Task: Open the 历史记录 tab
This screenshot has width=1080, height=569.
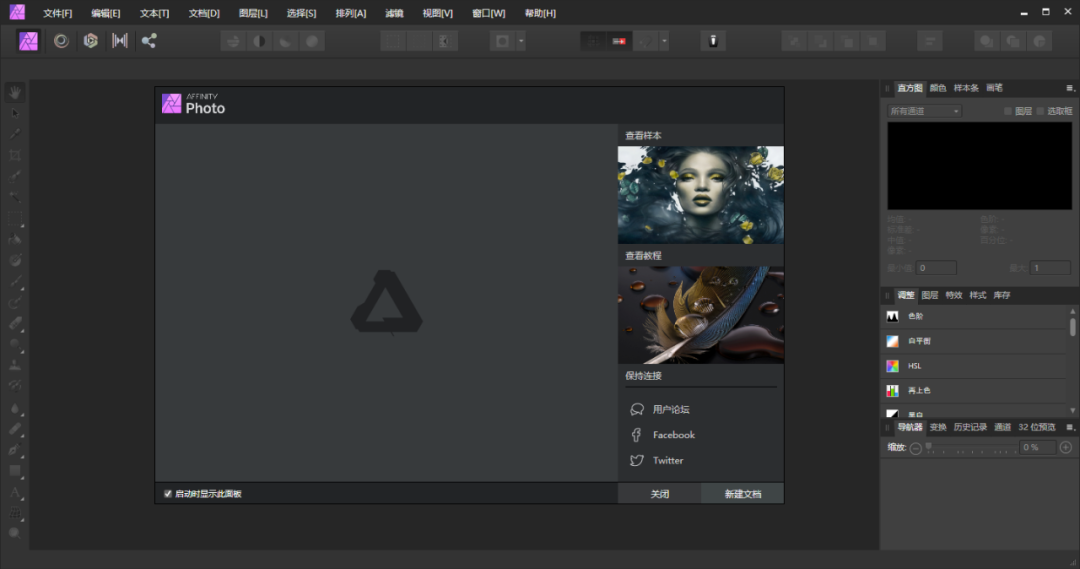Action: [x=970, y=427]
